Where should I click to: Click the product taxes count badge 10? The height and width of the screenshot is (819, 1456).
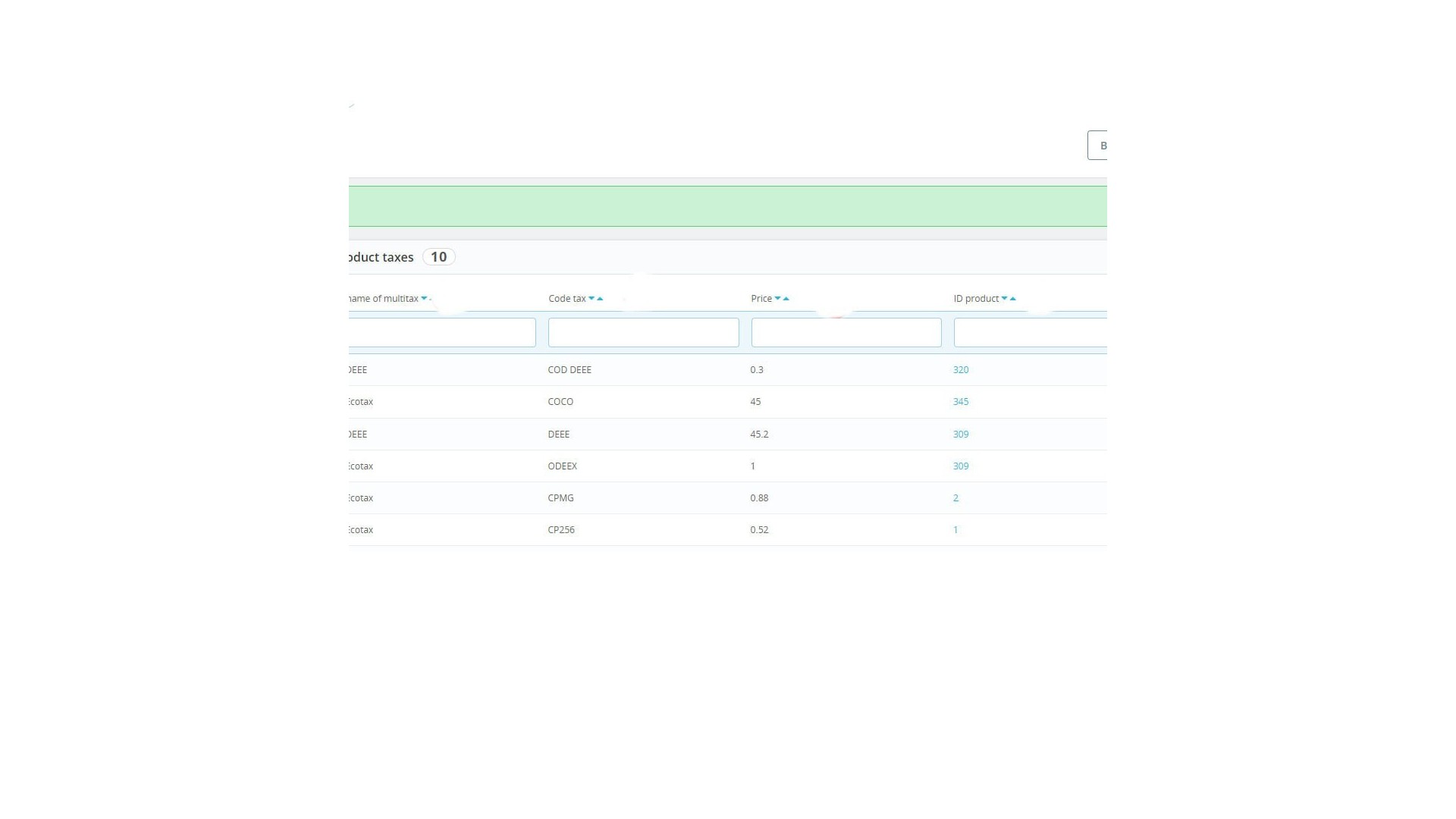pos(438,257)
